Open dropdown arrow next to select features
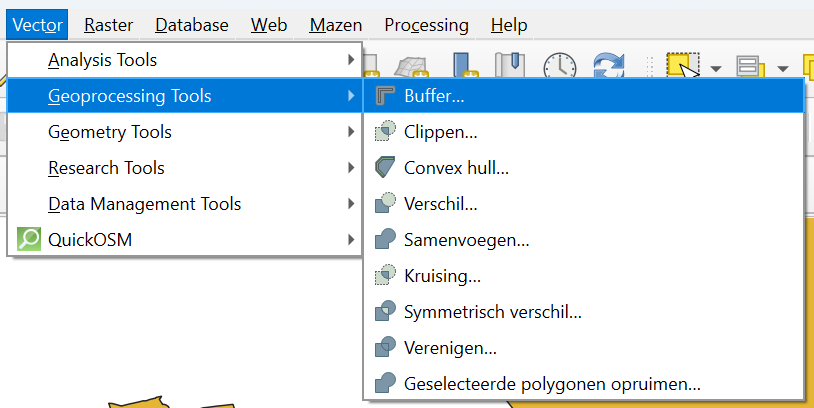Screen dimensions: 814x408 716,69
